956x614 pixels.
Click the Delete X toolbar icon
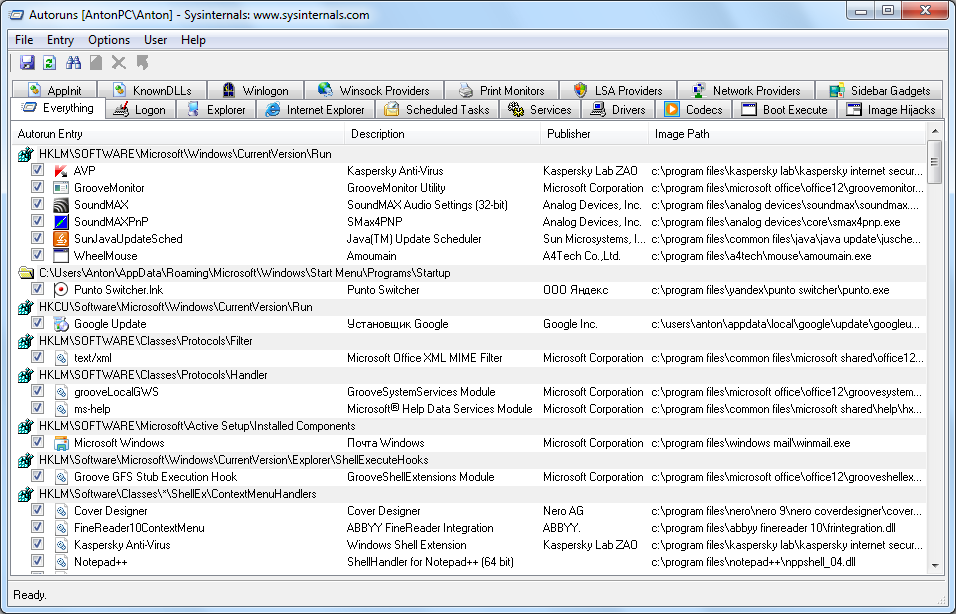(119, 62)
